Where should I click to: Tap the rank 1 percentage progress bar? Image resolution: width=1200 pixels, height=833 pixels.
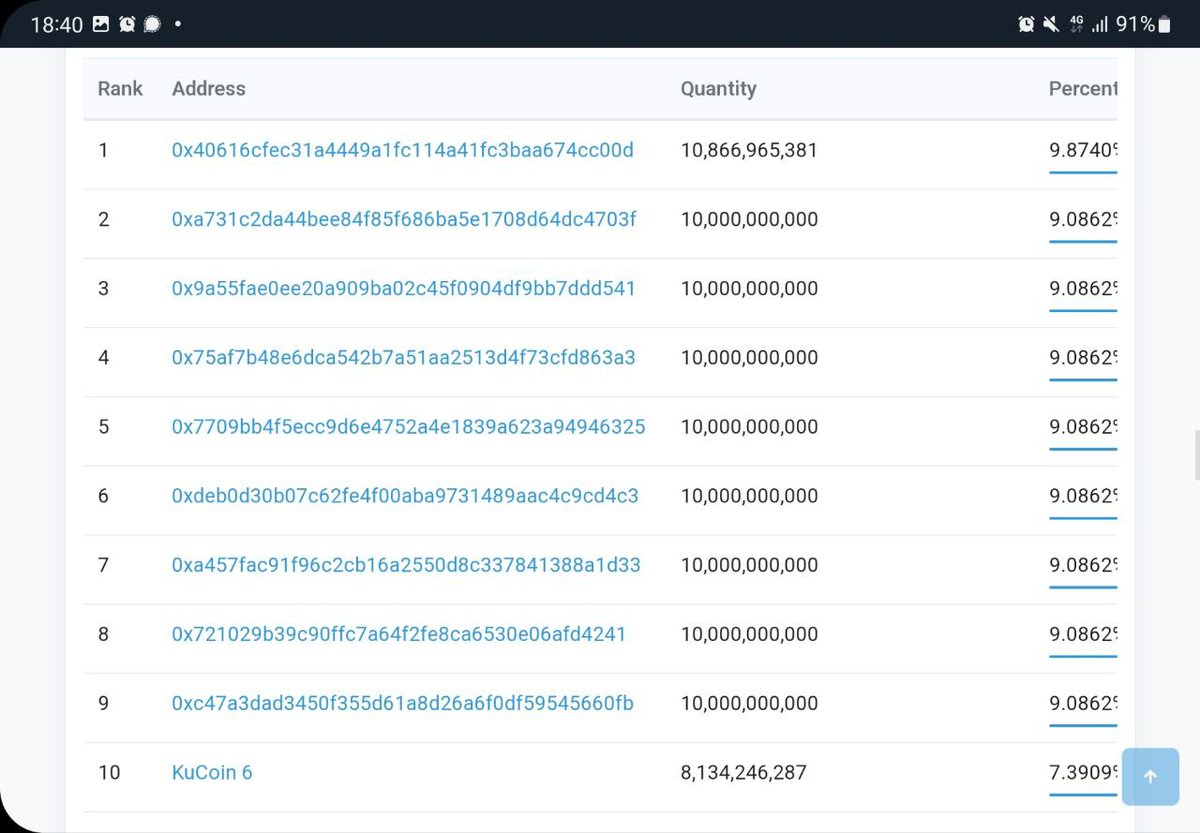pos(1083,170)
